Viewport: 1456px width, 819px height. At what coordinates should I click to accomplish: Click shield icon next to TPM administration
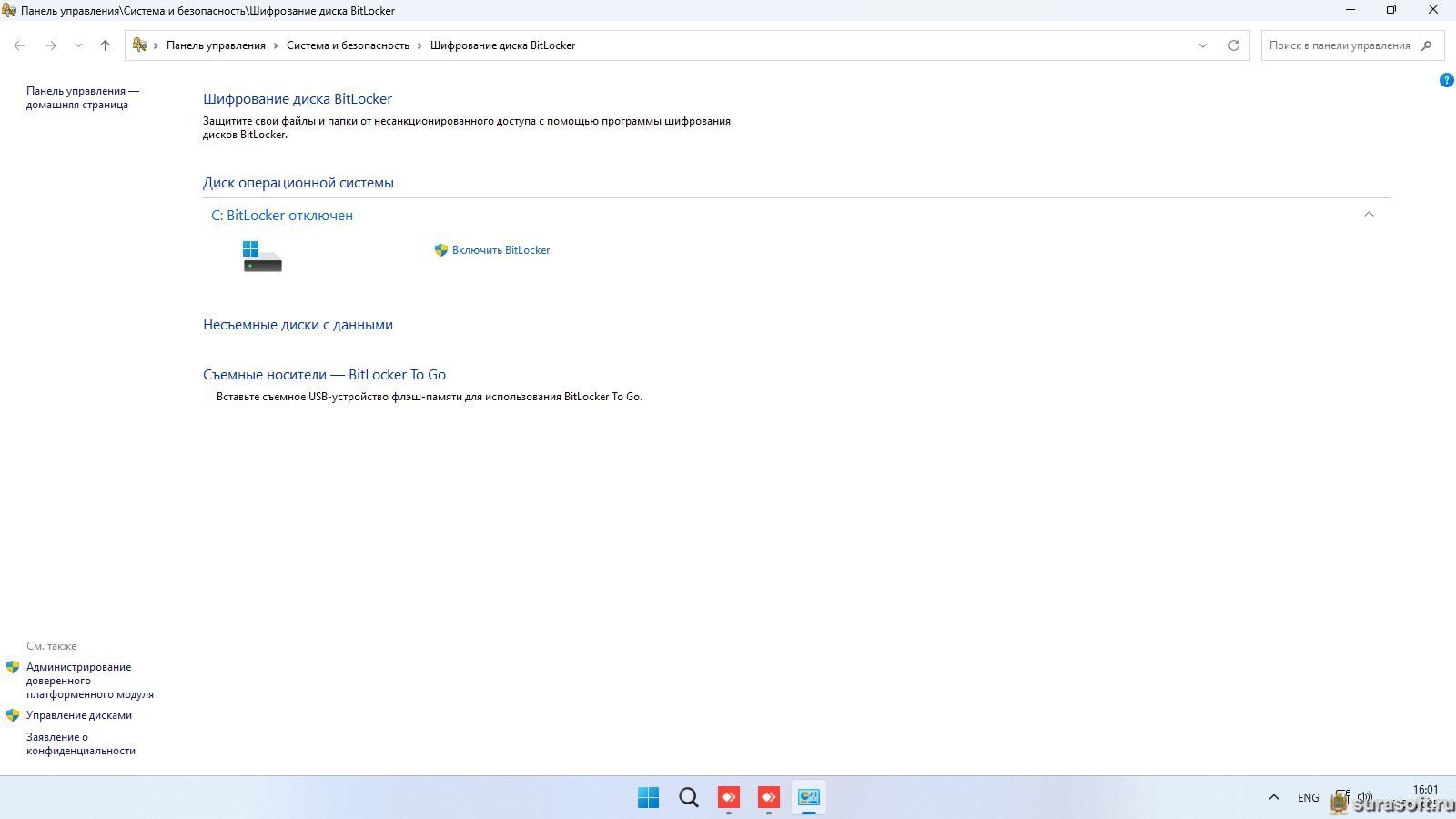point(13,667)
